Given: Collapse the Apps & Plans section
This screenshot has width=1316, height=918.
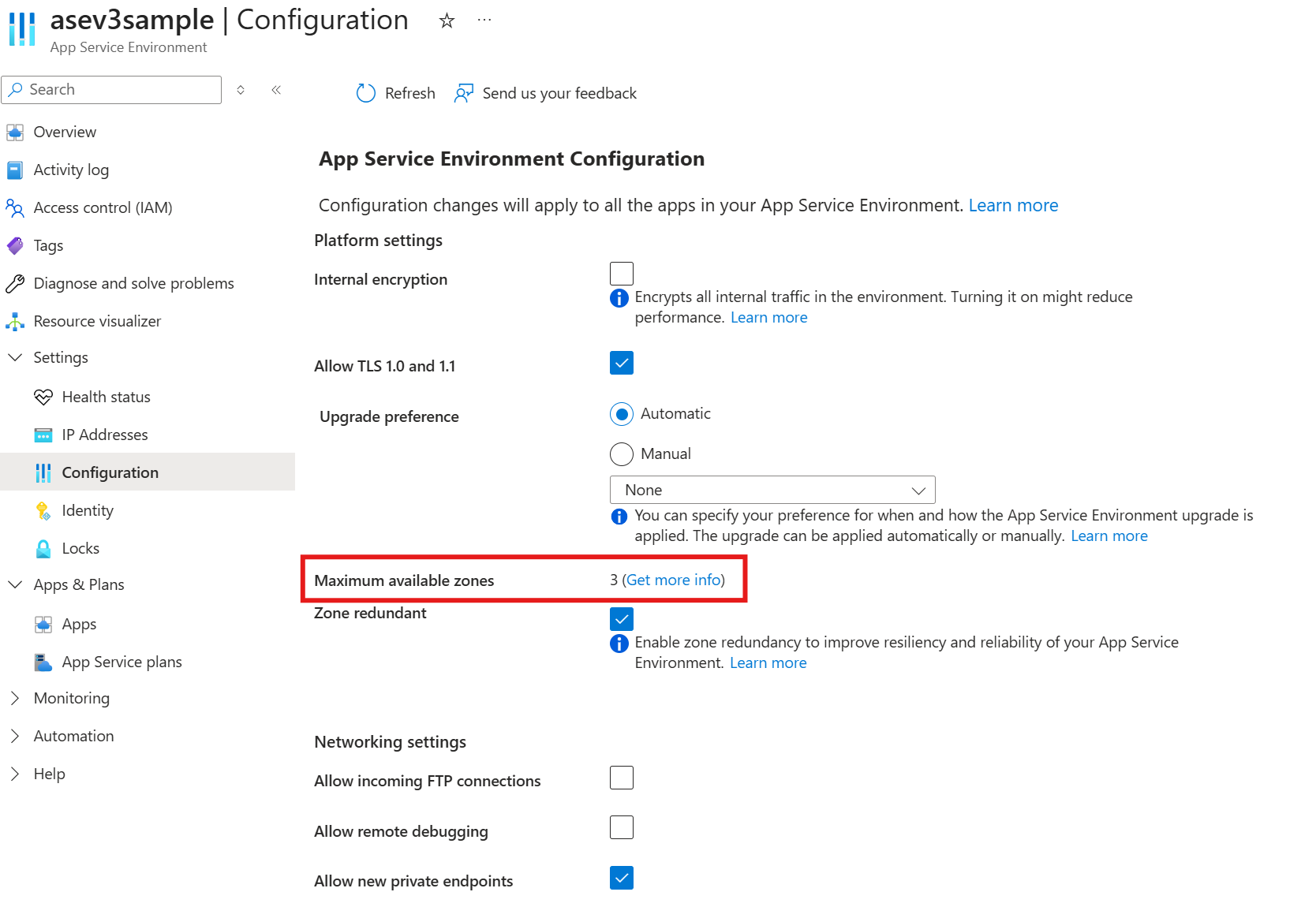Looking at the screenshot, I should tap(15, 584).
